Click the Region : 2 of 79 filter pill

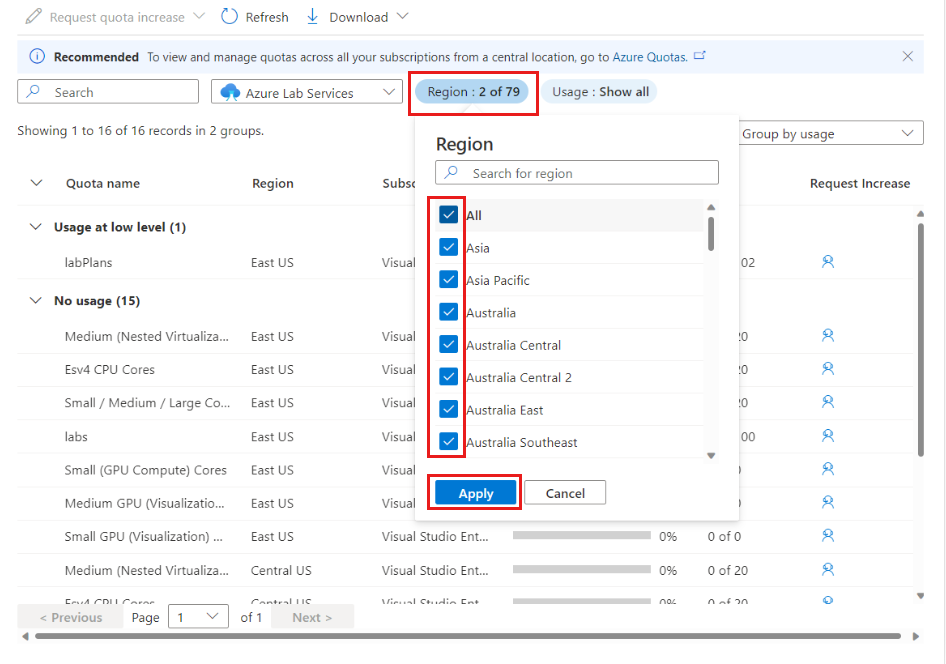[473, 92]
